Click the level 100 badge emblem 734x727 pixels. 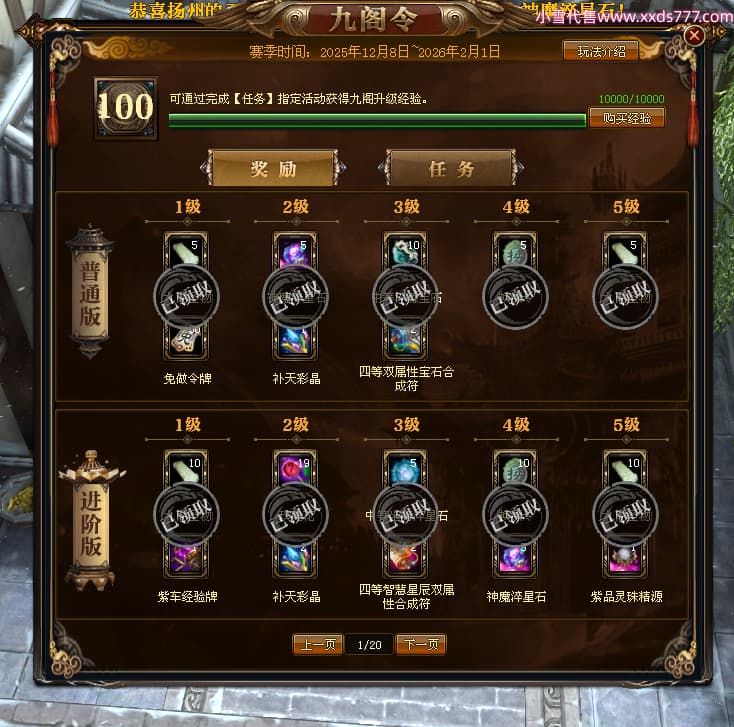point(126,108)
